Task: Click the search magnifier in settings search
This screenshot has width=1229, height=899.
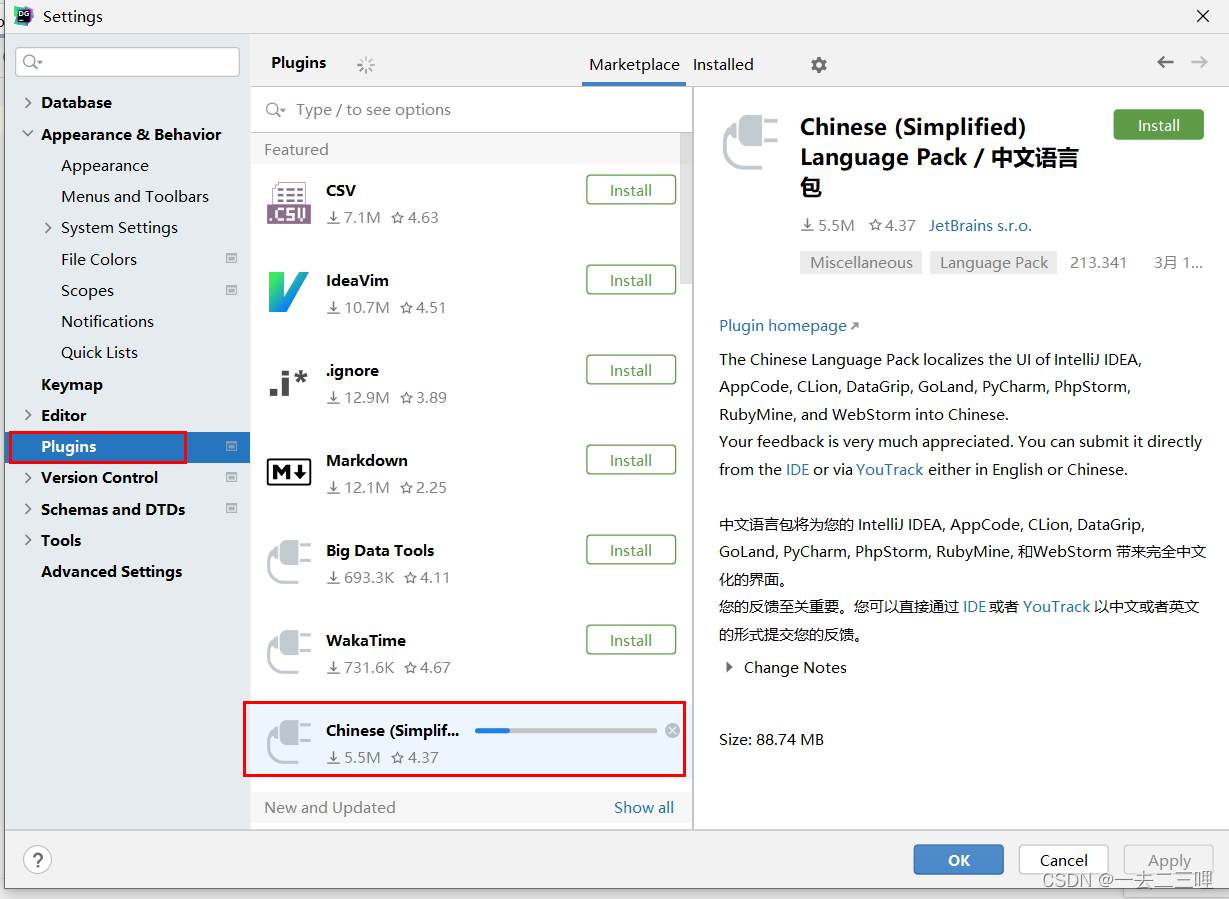Action: (31, 62)
